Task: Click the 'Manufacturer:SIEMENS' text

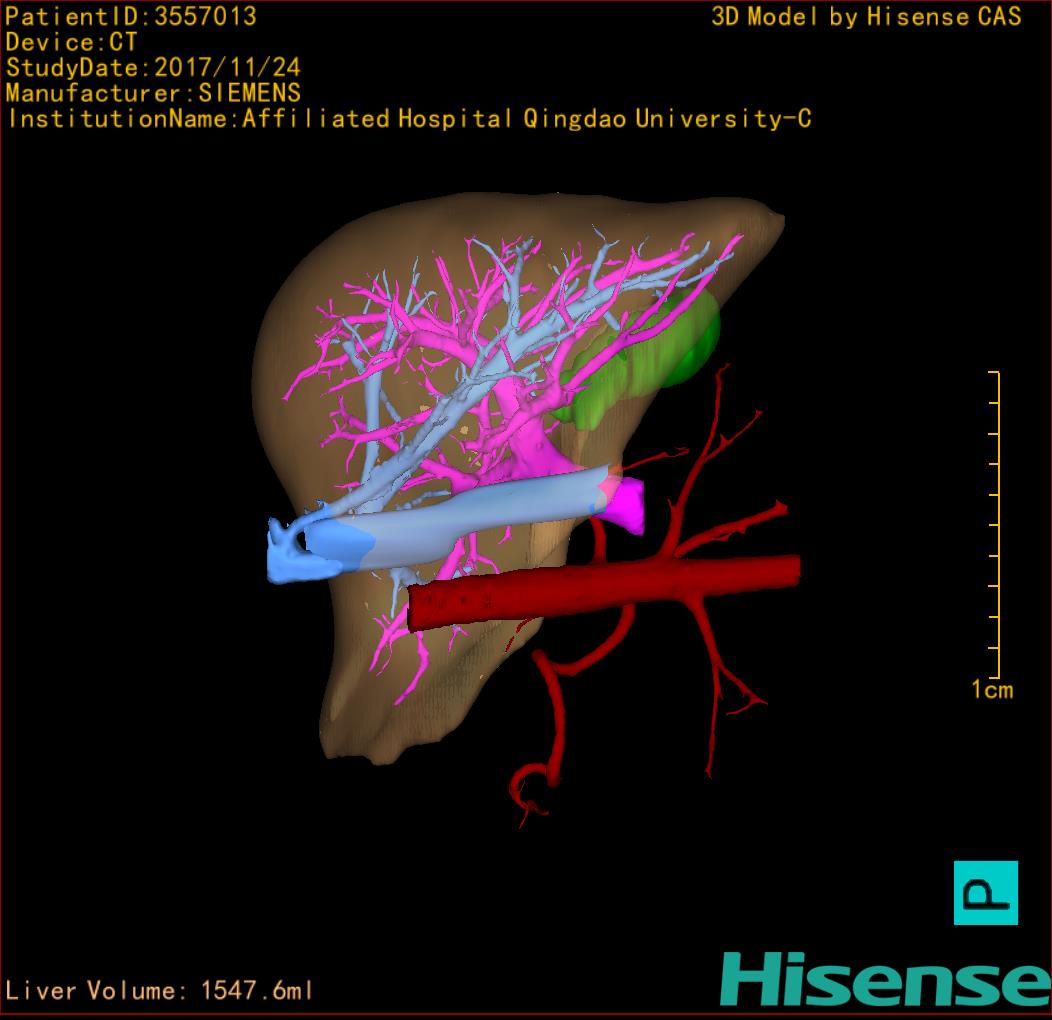Action: (x=153, y=93)
